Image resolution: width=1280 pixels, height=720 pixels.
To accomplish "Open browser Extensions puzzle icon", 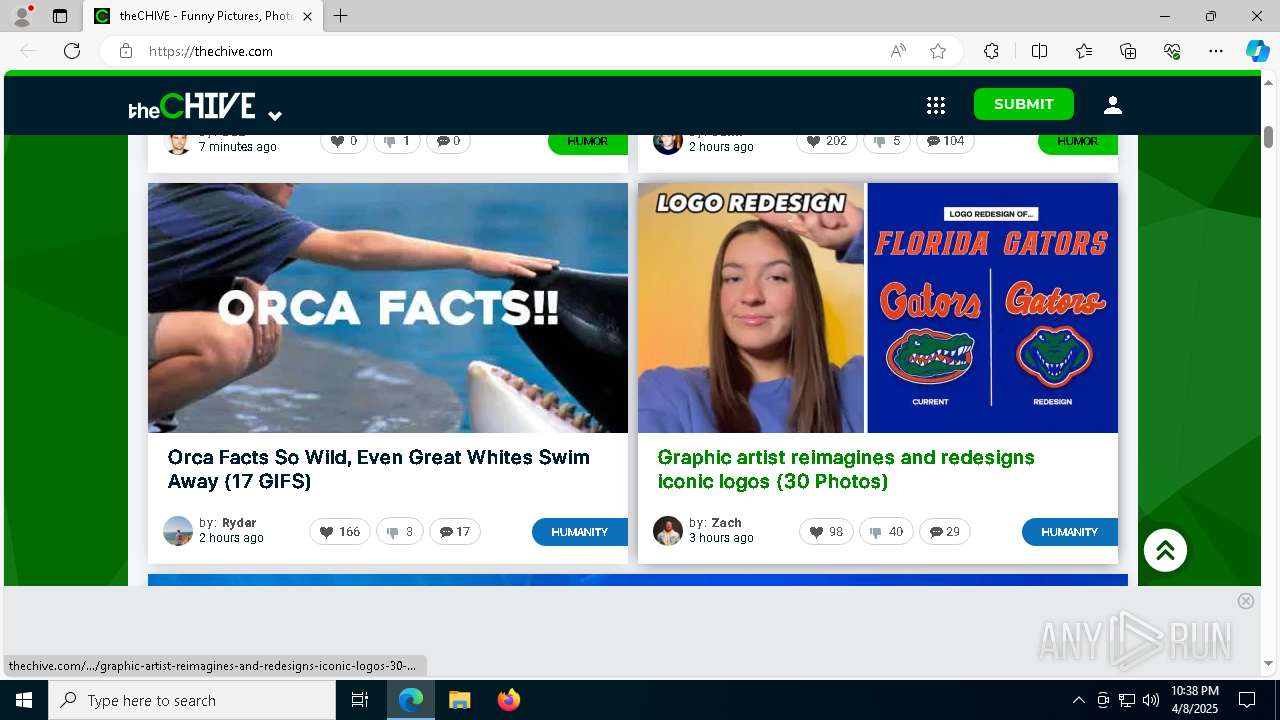I will click(991, 51).
